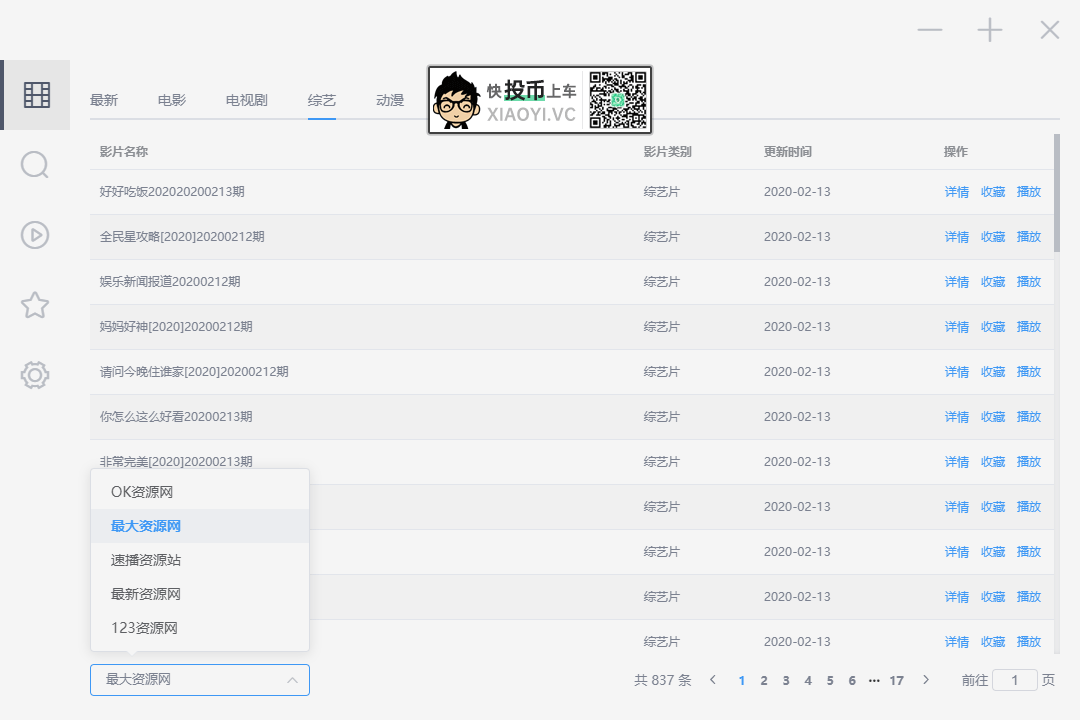This screenshot has width=1080, height=720.
Task: Open the player icon in sidebar
Action: (x=34, y=235)
